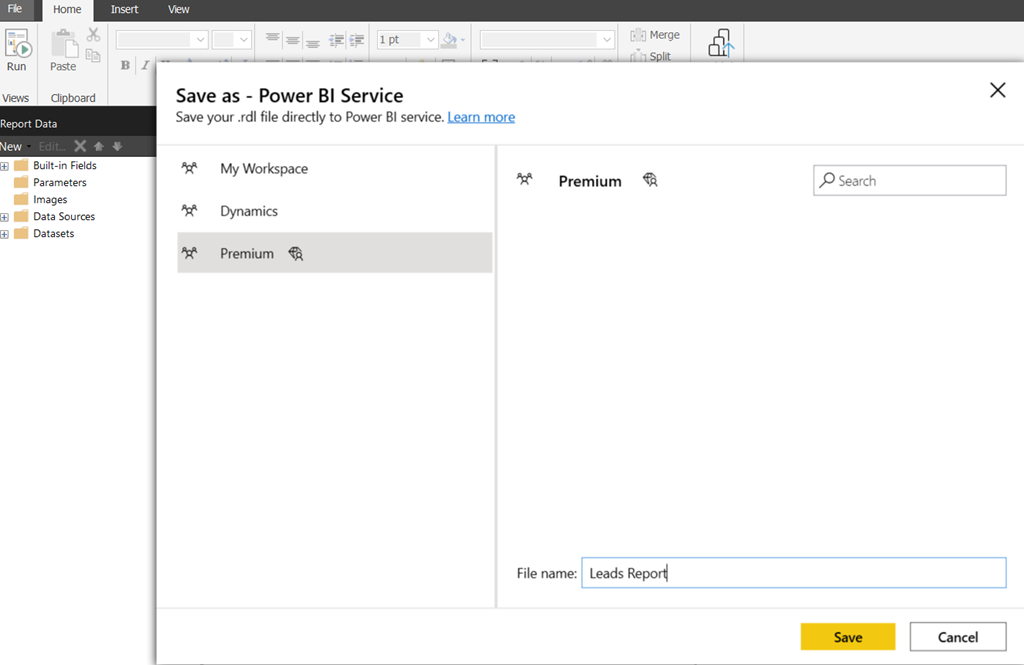The height and width of the screenshot is (665, 1024).
Task: Click the Report Data panel title
Action: [29, 123]
